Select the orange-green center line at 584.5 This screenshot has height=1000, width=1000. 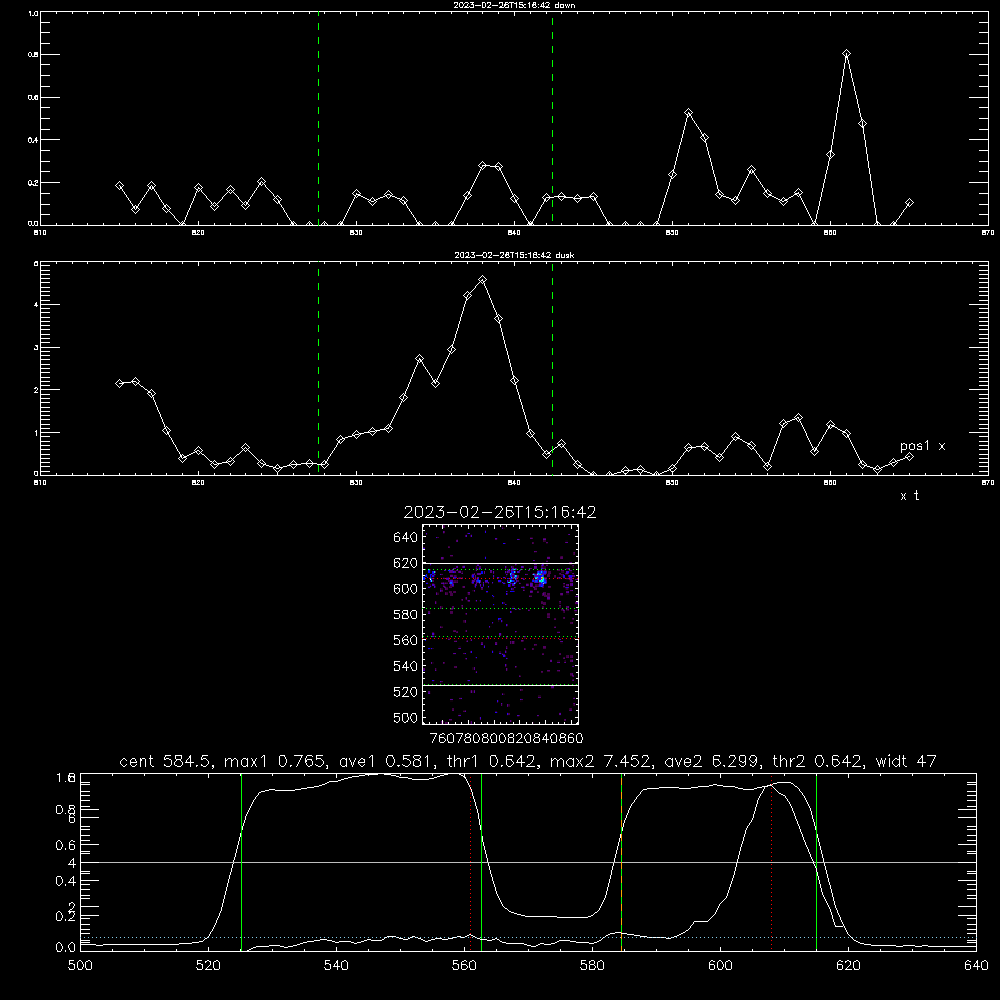(x=621, y=862)
